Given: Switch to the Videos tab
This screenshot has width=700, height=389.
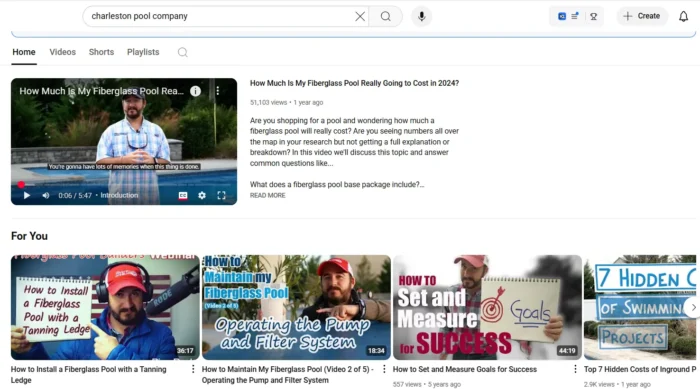Looking at the screenshot, I should [x=62, y=52].
